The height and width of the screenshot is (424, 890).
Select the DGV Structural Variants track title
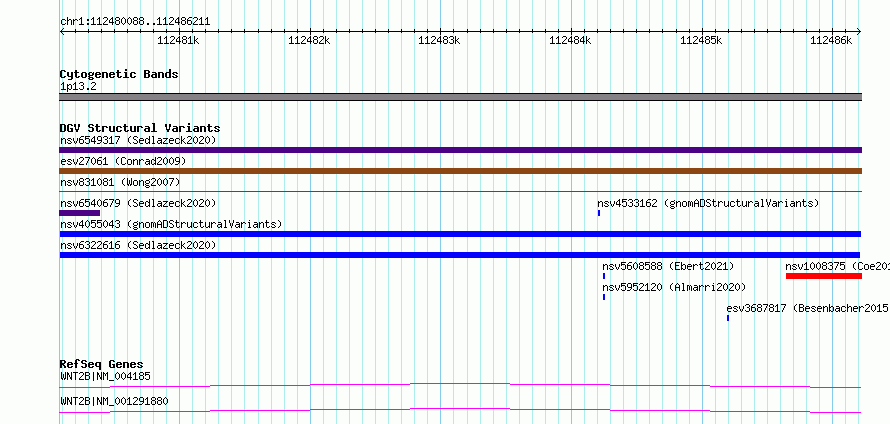pyautogui.click(x=140, y=128)
